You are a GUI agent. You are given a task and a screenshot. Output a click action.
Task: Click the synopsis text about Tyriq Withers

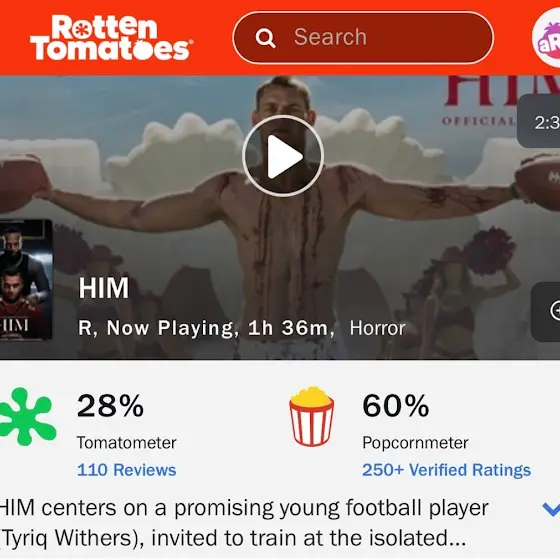[x=244, y=523]
